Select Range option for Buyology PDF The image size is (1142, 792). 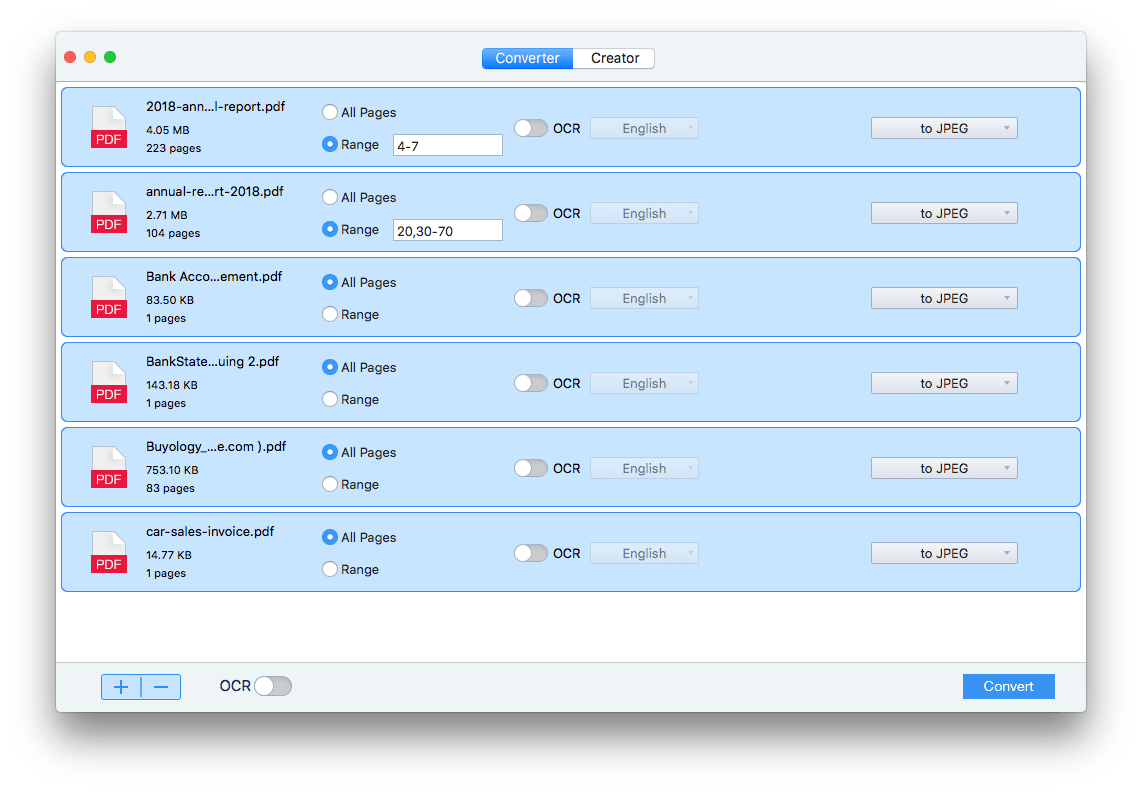click(x=330, y=484)
